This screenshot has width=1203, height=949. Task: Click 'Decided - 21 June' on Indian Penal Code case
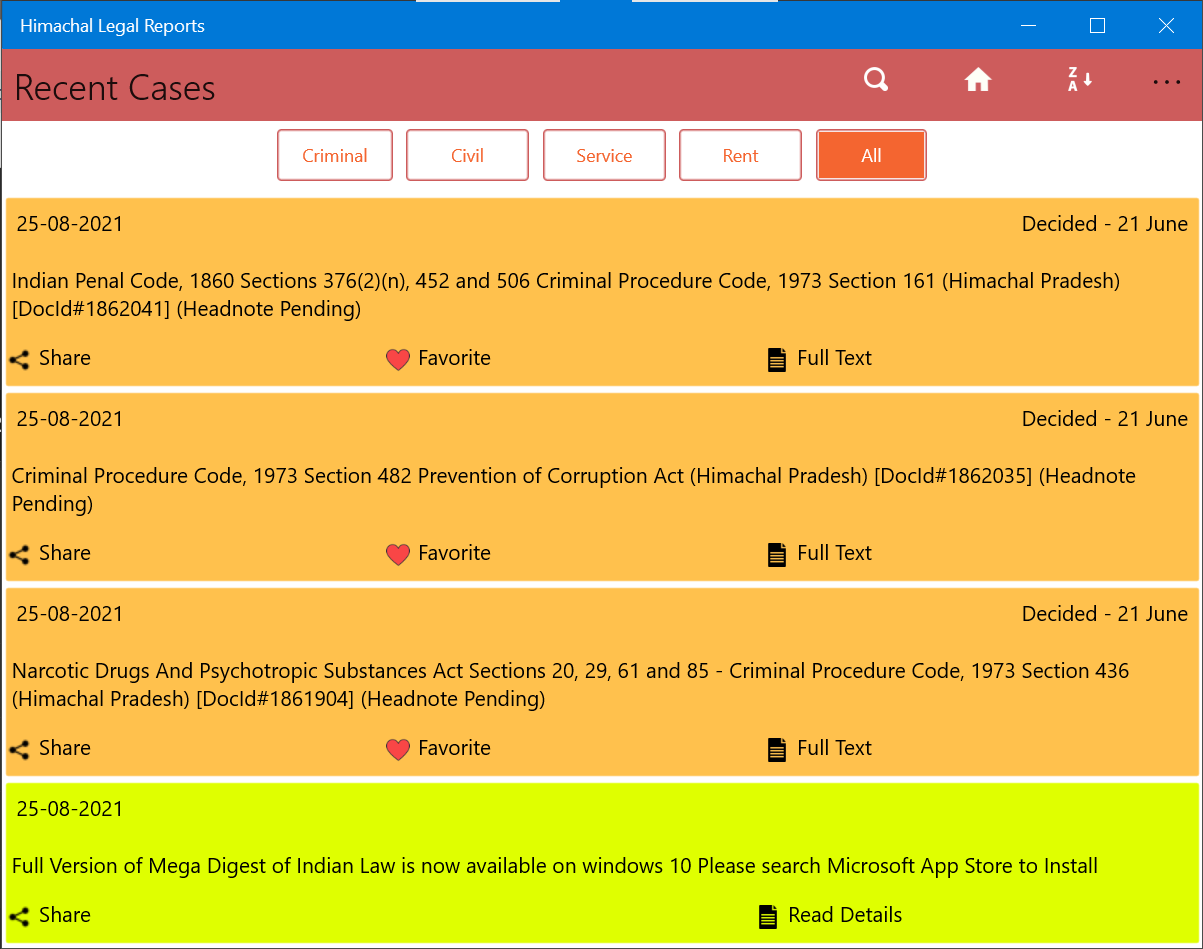coord(1105,224)
